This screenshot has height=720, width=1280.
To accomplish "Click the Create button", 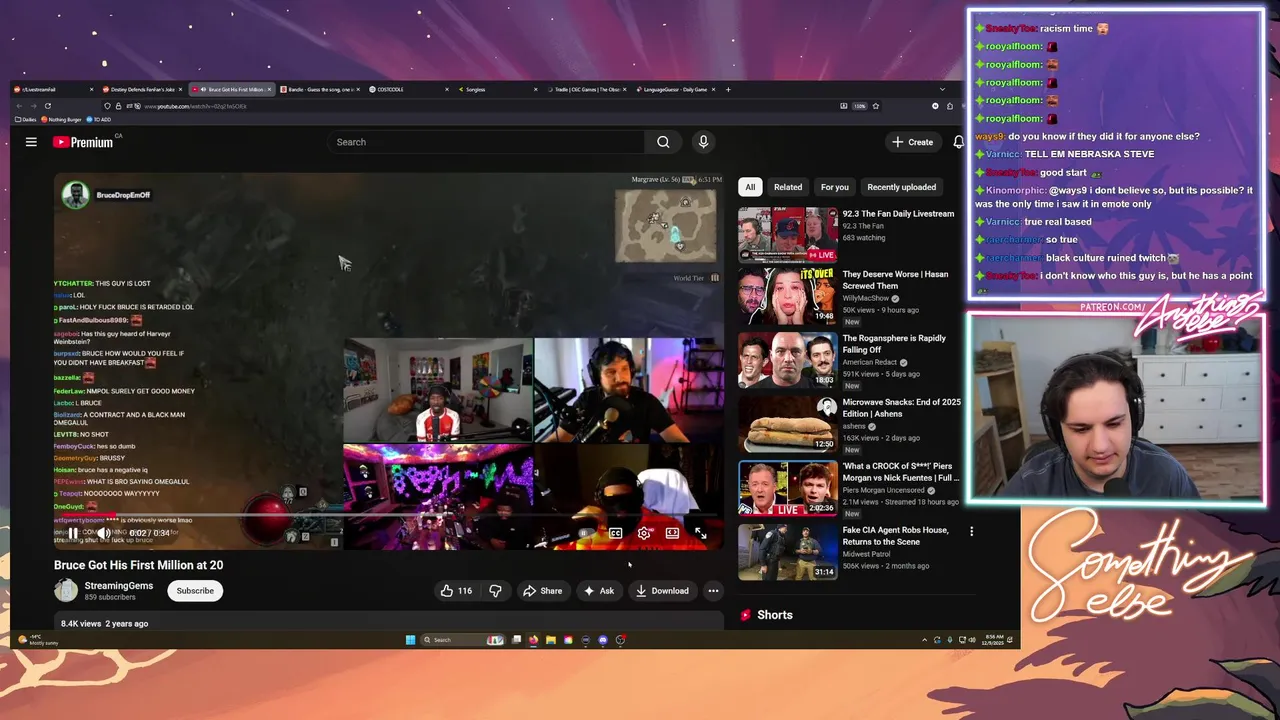I will pyautogui.click(x=912, y=142).
